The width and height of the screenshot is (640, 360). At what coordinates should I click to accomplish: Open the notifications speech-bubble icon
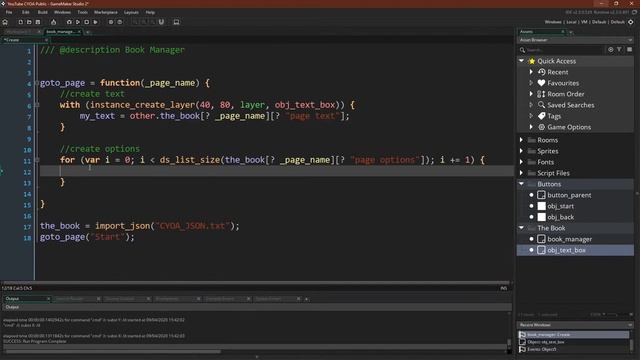634,13
